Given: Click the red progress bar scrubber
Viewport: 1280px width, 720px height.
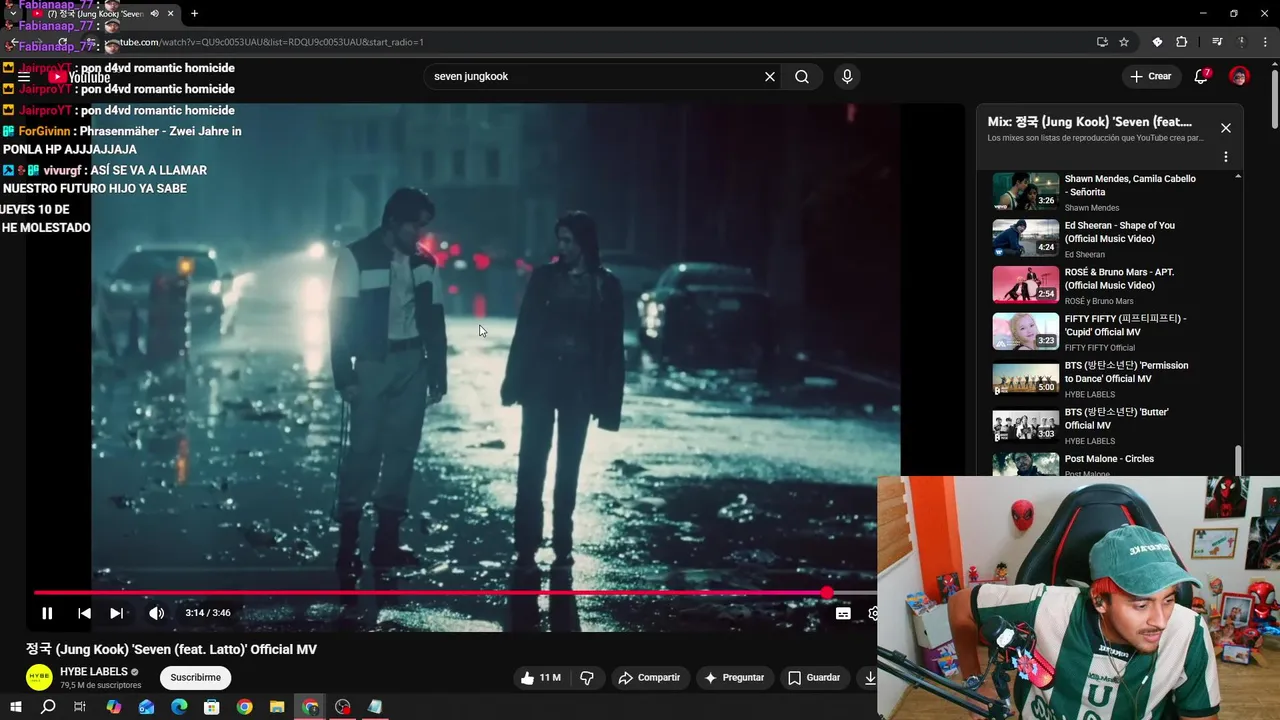Looking at the screenshot, I should tap(827, 593).
